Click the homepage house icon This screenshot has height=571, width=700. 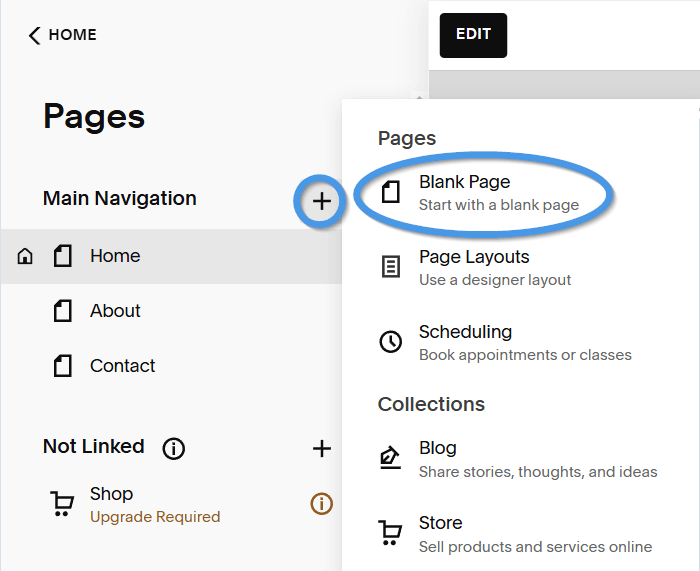26,257
